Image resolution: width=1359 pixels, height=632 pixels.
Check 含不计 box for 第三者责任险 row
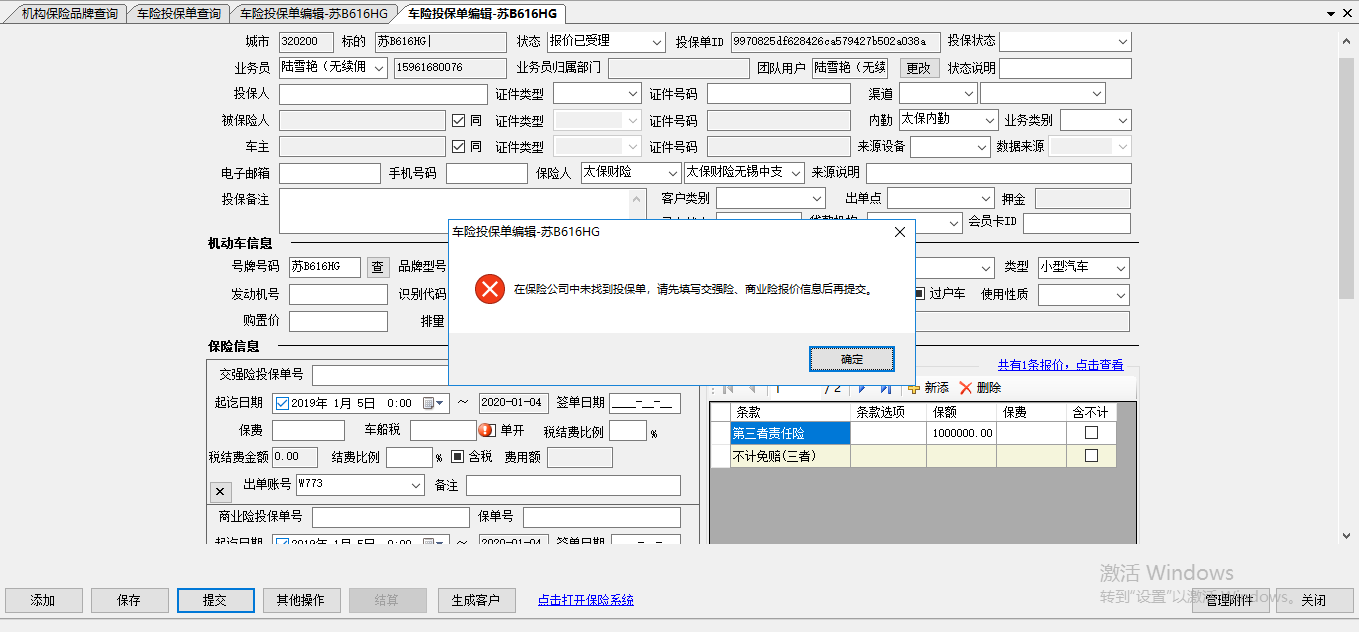tap(1091, 433)
